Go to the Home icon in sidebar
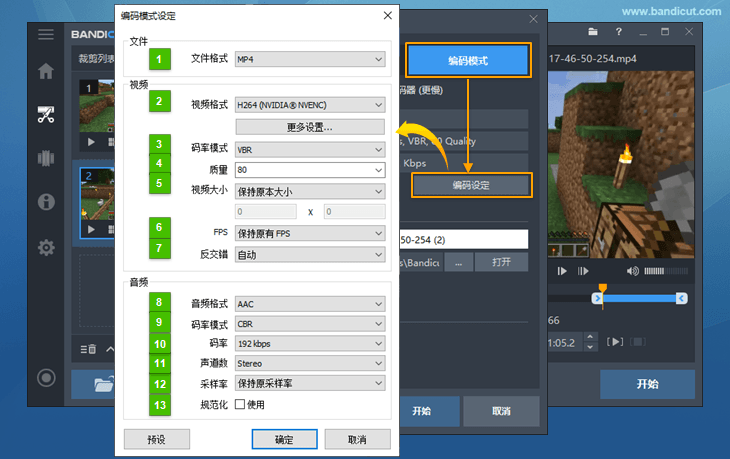The width and height of the screenshot is (730, 459). (45, 72)
